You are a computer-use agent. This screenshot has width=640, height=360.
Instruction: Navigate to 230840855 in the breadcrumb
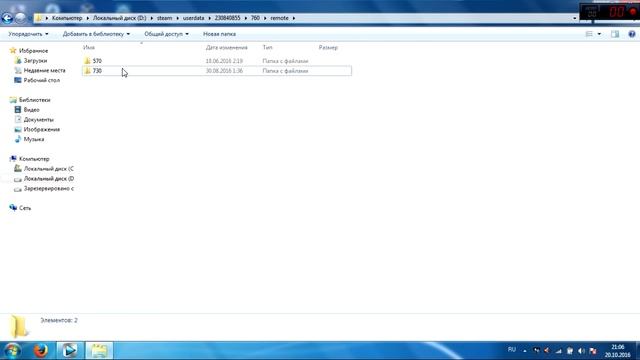point(227,18)
